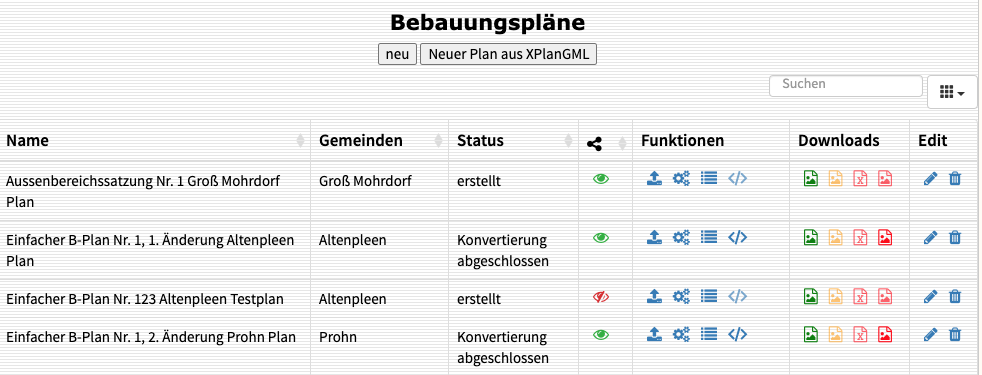Click trash icon in Prohn Plan row
Screen dimensions: 982x375
coord(954,335)
